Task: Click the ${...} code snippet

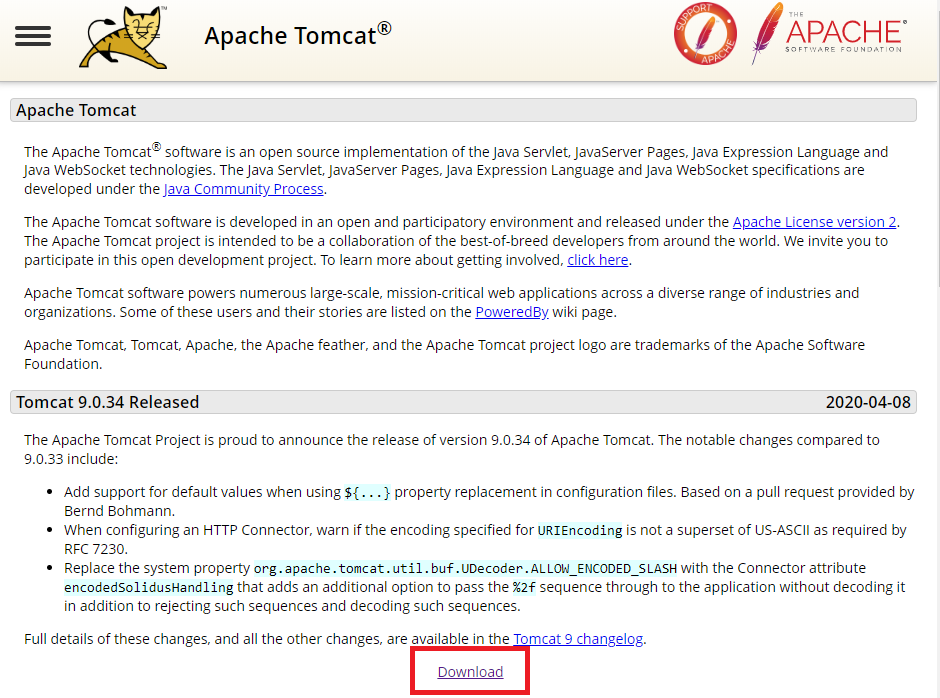Action: 367,492
